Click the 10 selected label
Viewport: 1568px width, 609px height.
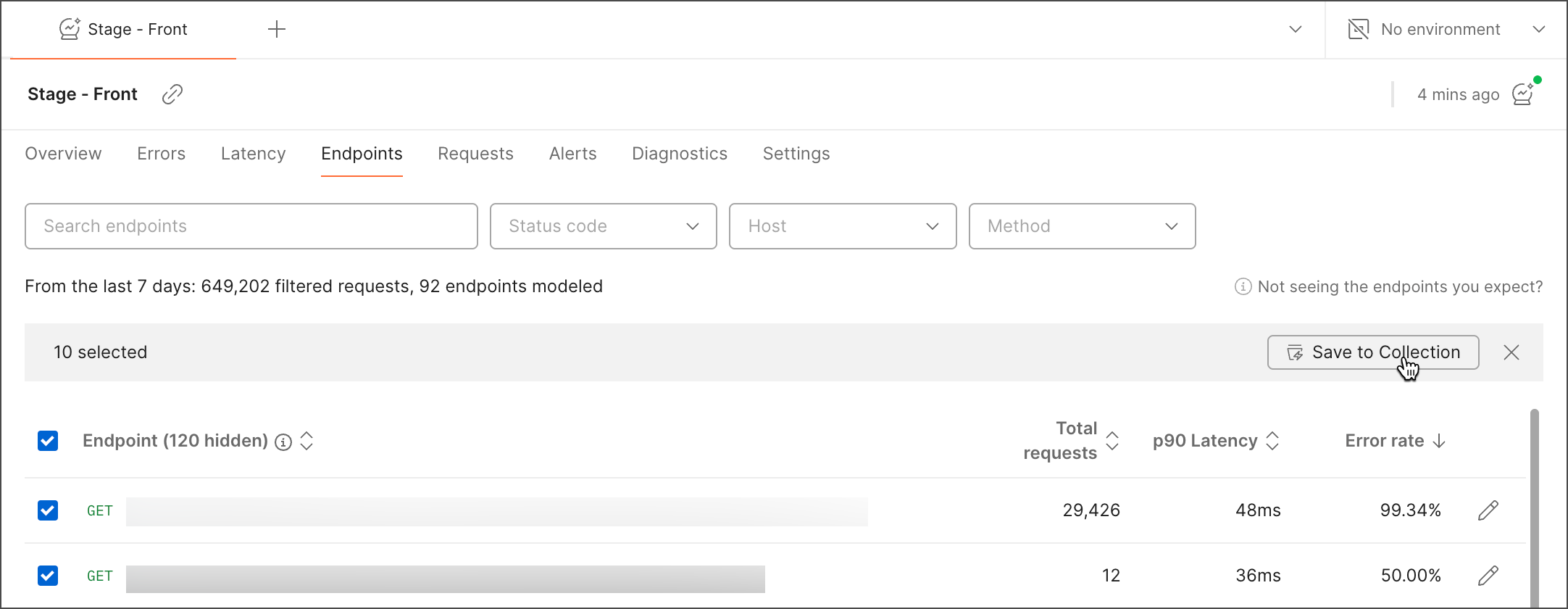pos(100,352)
